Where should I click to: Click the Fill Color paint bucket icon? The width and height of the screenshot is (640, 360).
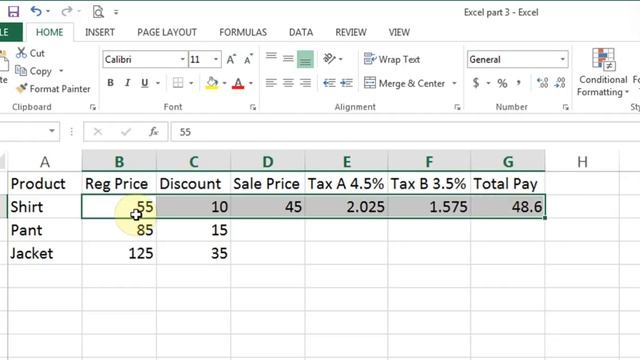(x=212, y=83)
